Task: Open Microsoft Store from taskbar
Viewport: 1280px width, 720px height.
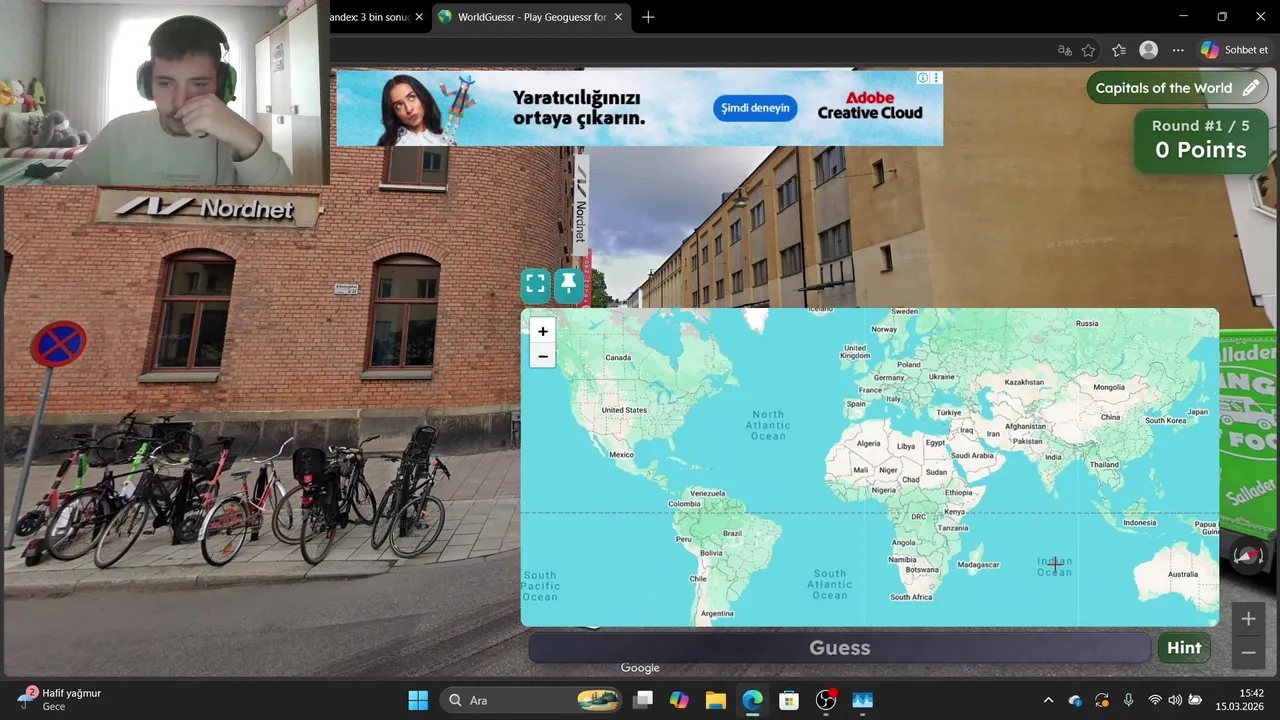Action: point(789,700)
